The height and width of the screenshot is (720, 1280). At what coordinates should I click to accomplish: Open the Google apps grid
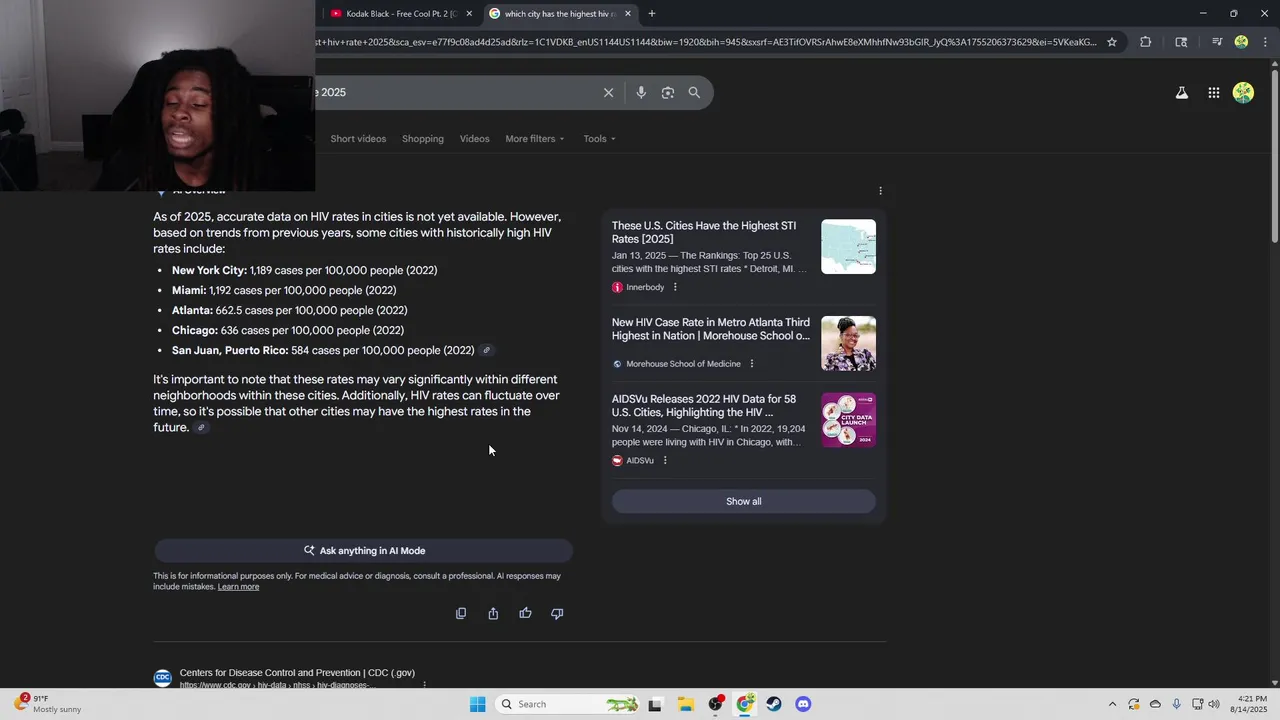[x=1213, y=93]
